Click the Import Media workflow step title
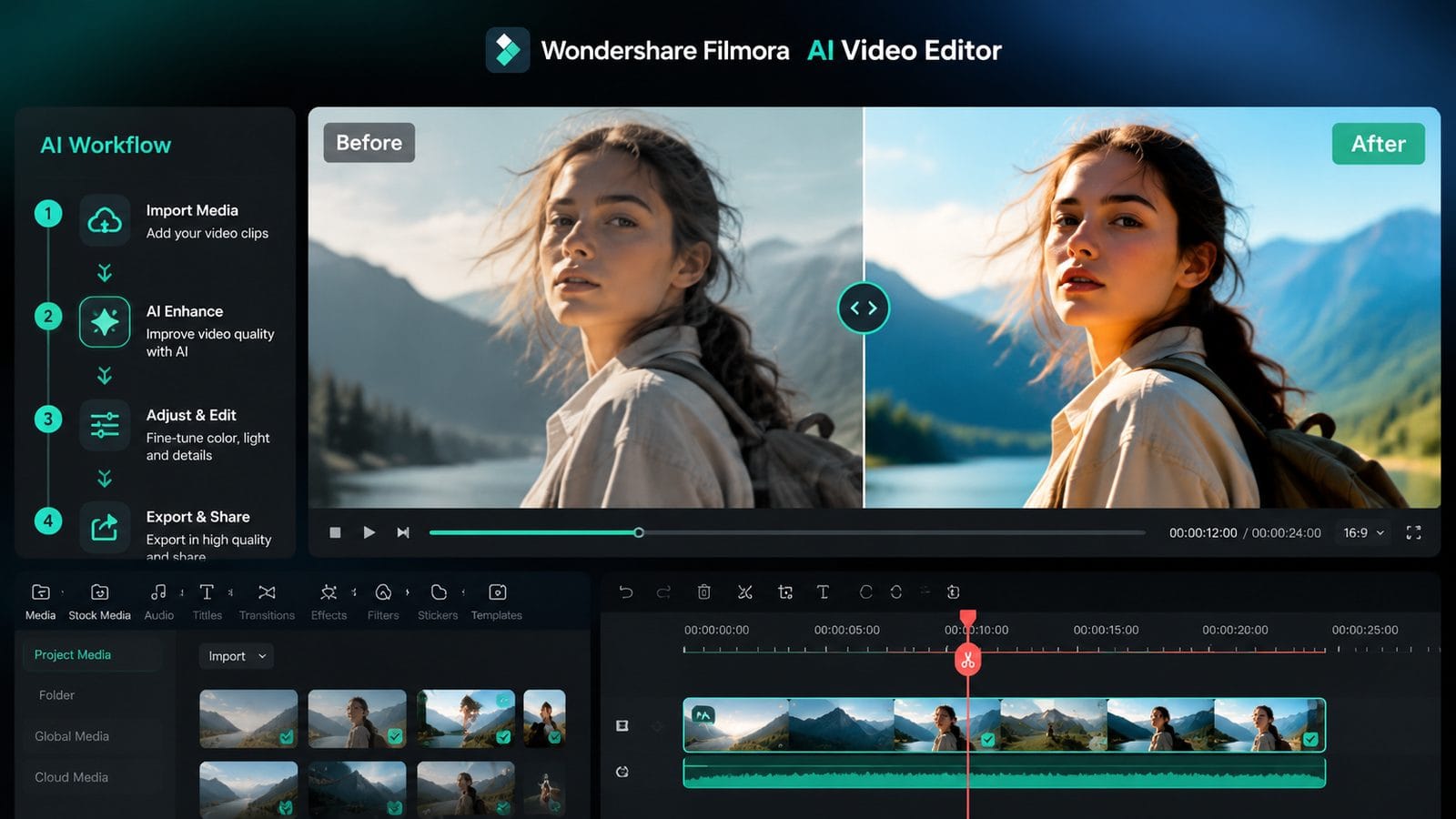The image size is (1456, 819). (x=192, y=210)
